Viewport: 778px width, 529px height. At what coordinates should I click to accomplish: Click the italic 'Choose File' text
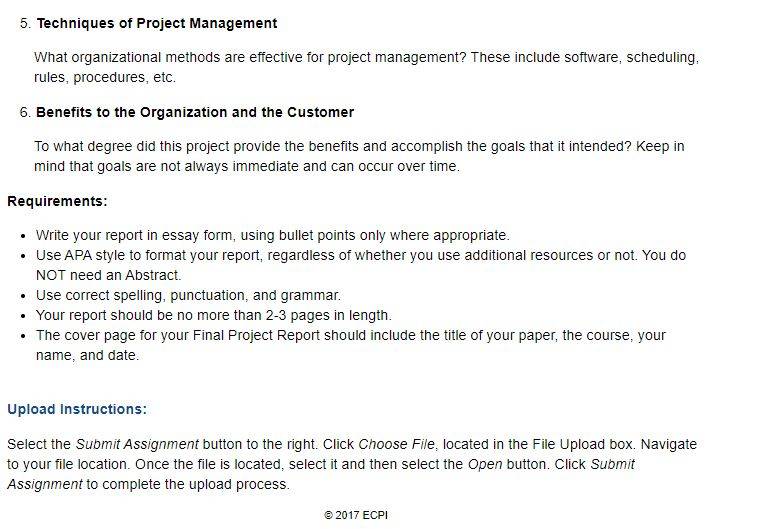(396, 444)
